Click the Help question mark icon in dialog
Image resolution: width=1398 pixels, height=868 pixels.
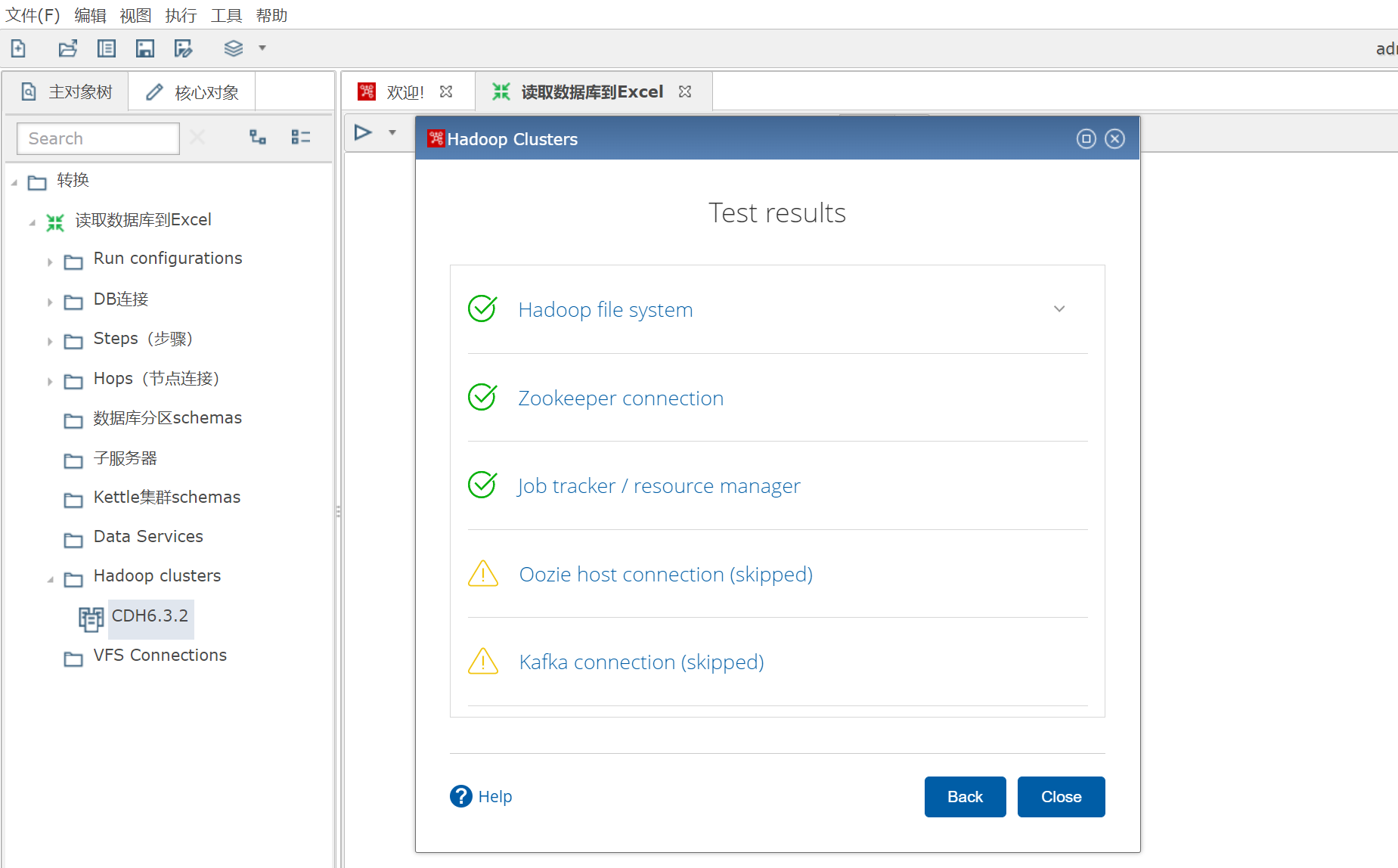coord(461,796)
